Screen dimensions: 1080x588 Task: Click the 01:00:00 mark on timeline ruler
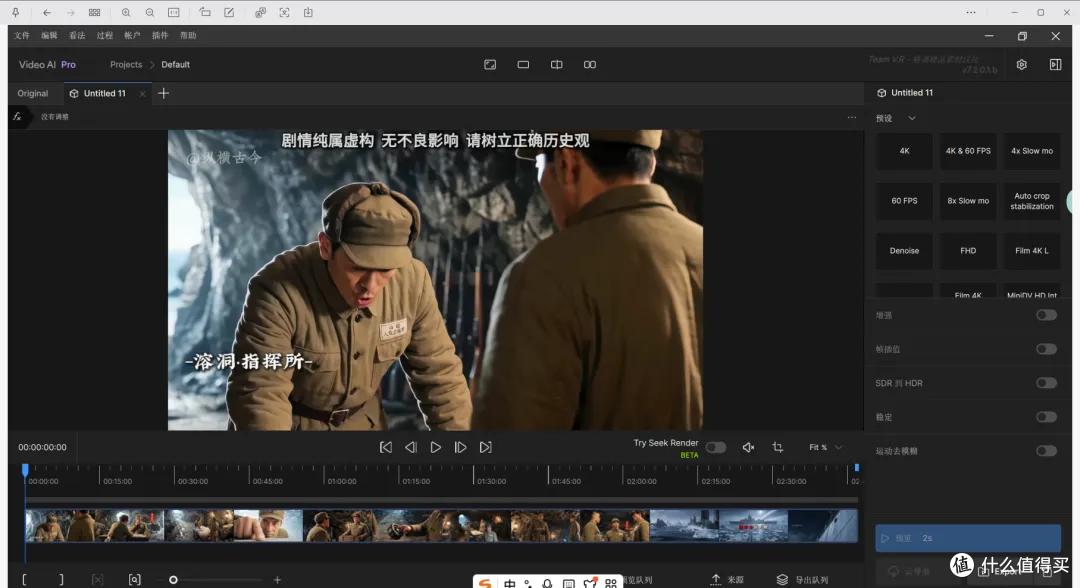coord(342,481)
